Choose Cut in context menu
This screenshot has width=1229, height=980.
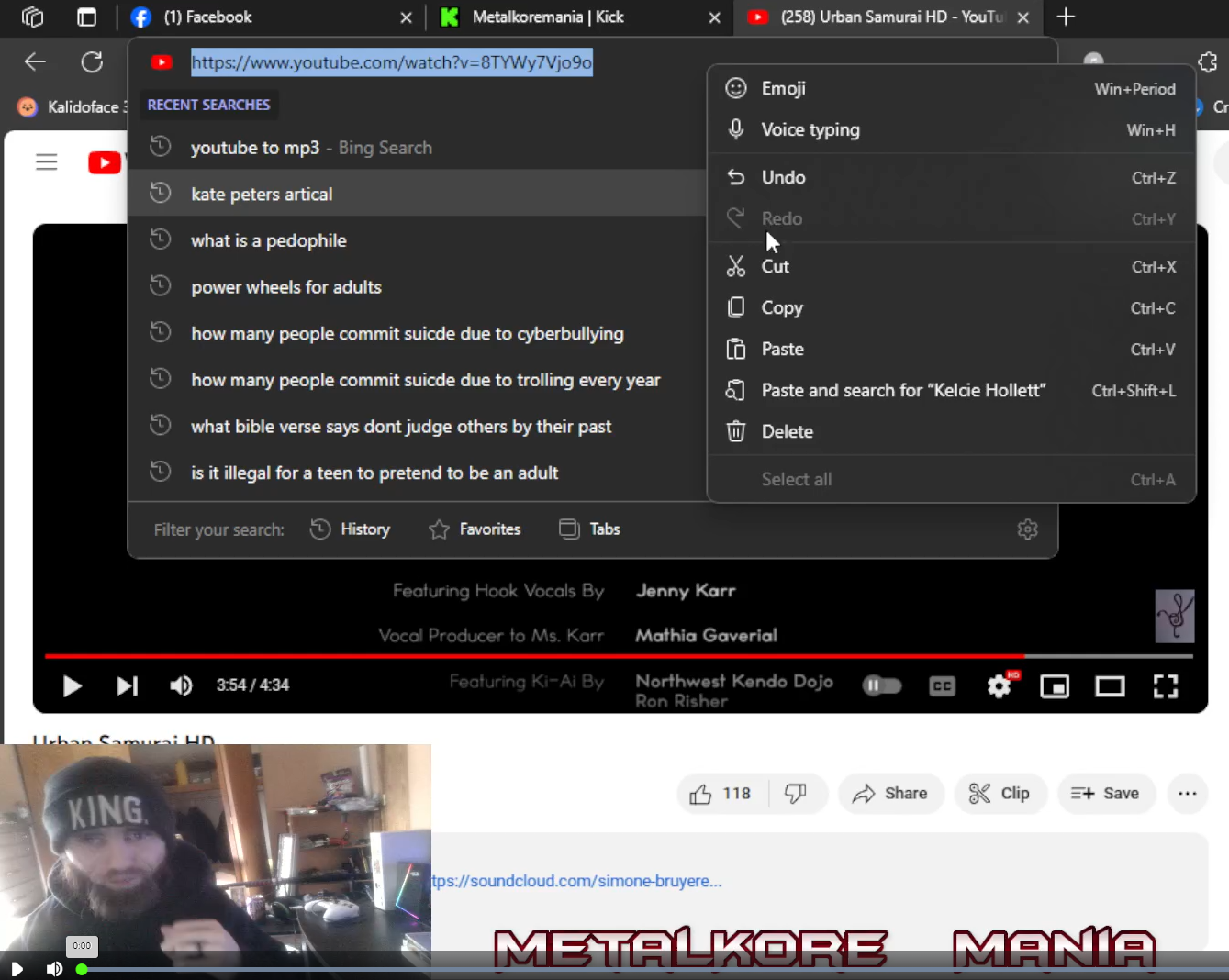click(951, 267)
